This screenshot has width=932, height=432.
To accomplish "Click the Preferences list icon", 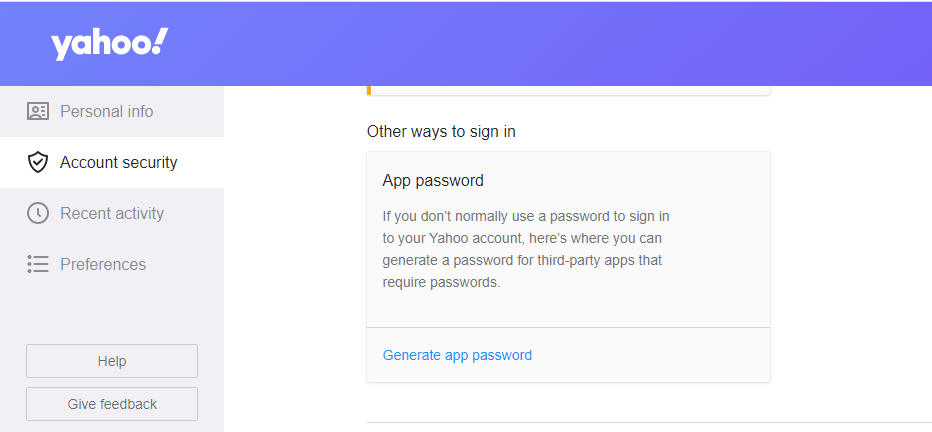I will click(x=38, y=264).
